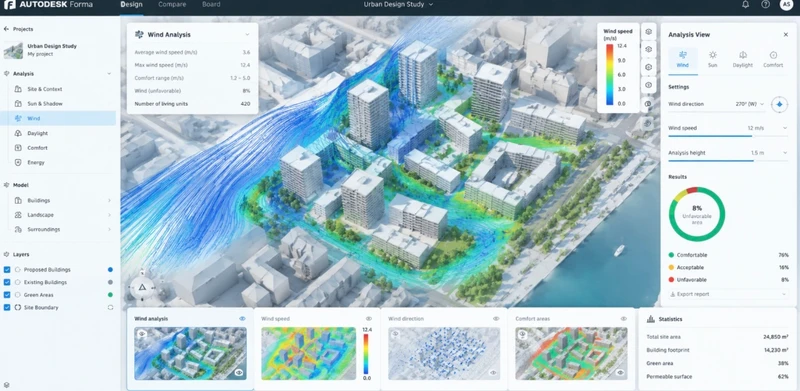The image size is (800, 391).
Task: Click Export report
Action: 728,294
